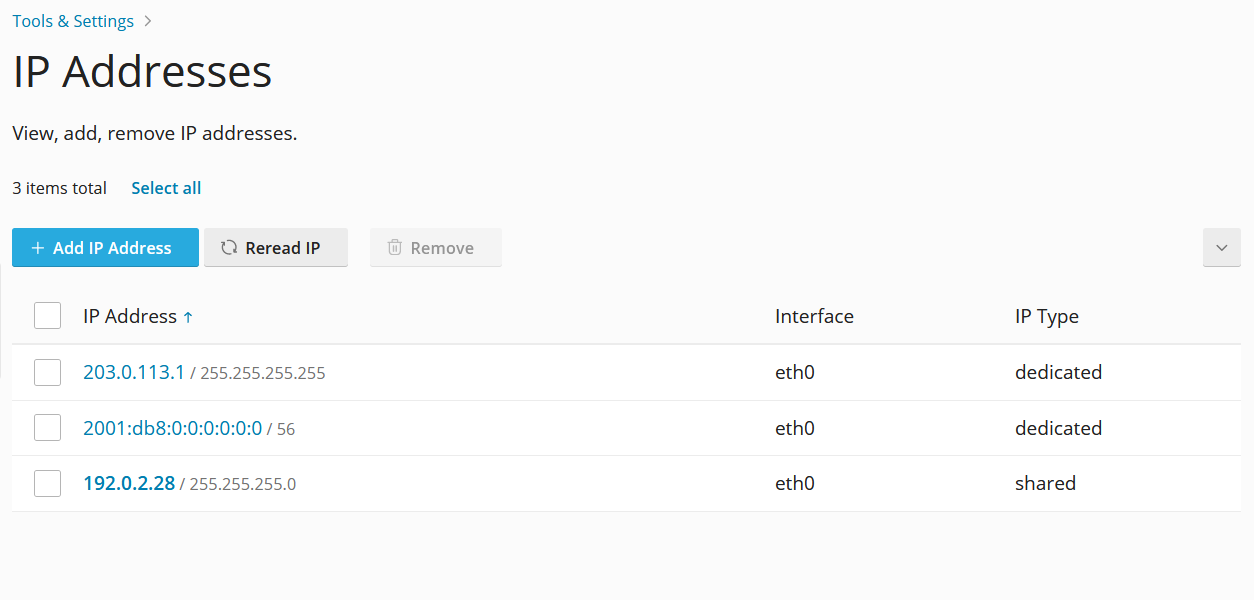This screenshot has height=600, width=1254.
Task: Check the select-all checkbox in table header
Action: point(47,315)
